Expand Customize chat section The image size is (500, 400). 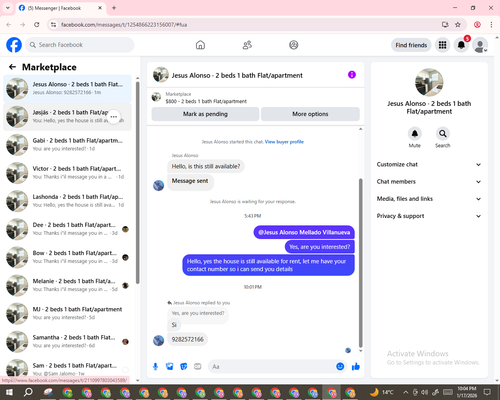click(x=429, y=164)
